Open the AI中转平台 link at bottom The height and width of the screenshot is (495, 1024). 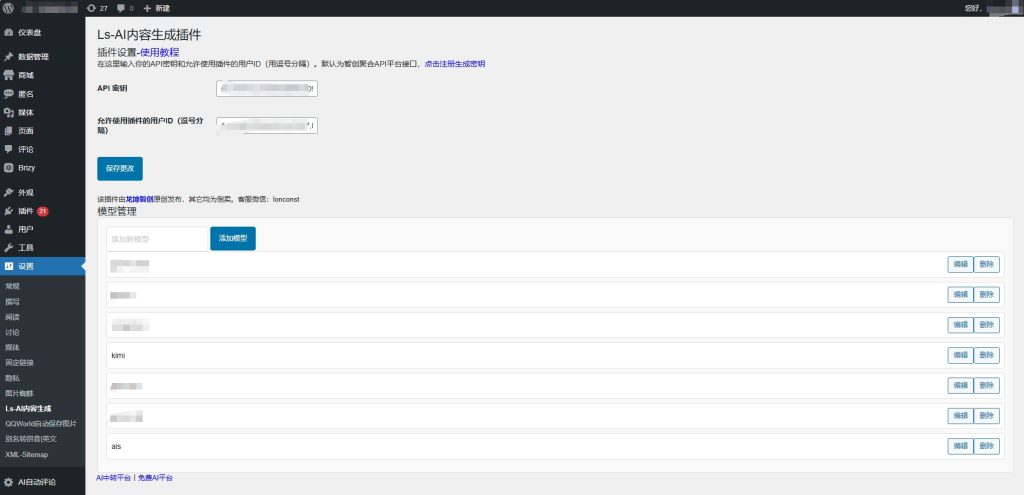tap(114, 478)
